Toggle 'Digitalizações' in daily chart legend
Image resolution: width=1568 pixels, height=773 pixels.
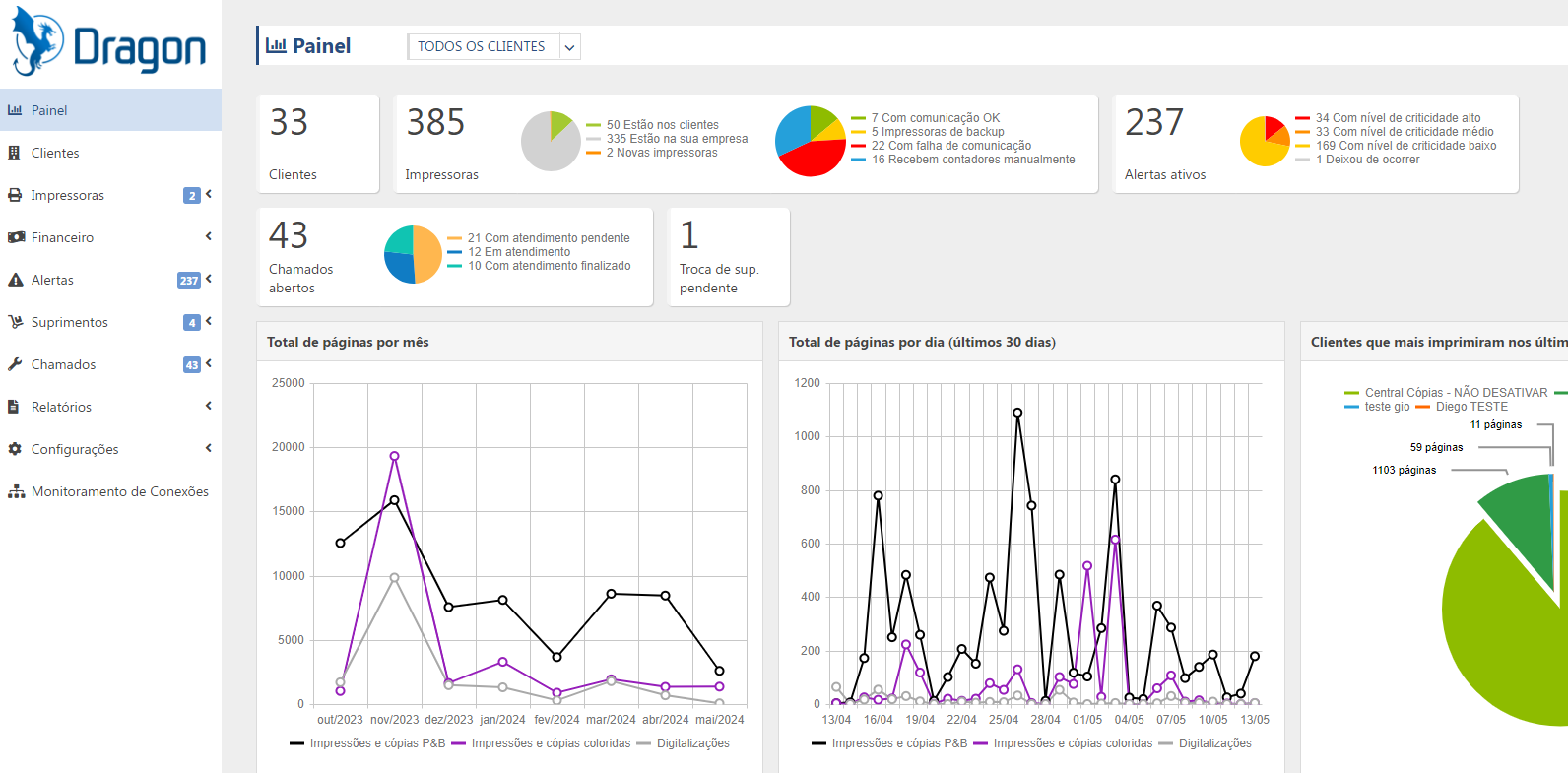[x=1206, y=743]
